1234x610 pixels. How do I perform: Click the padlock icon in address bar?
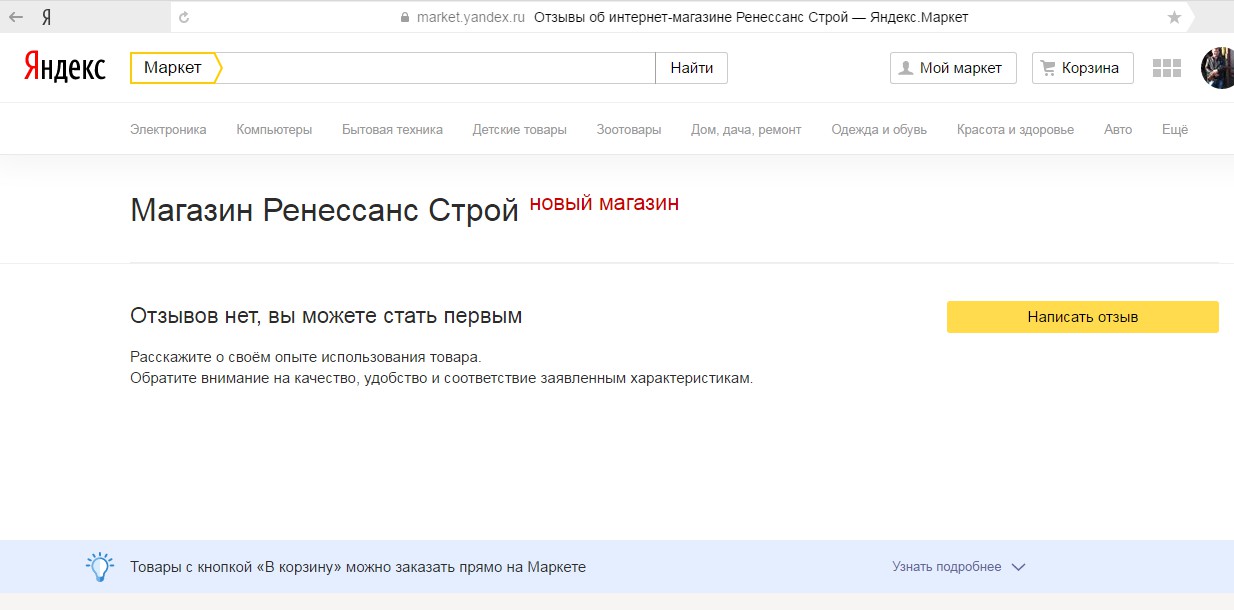[x=405, y=17]
